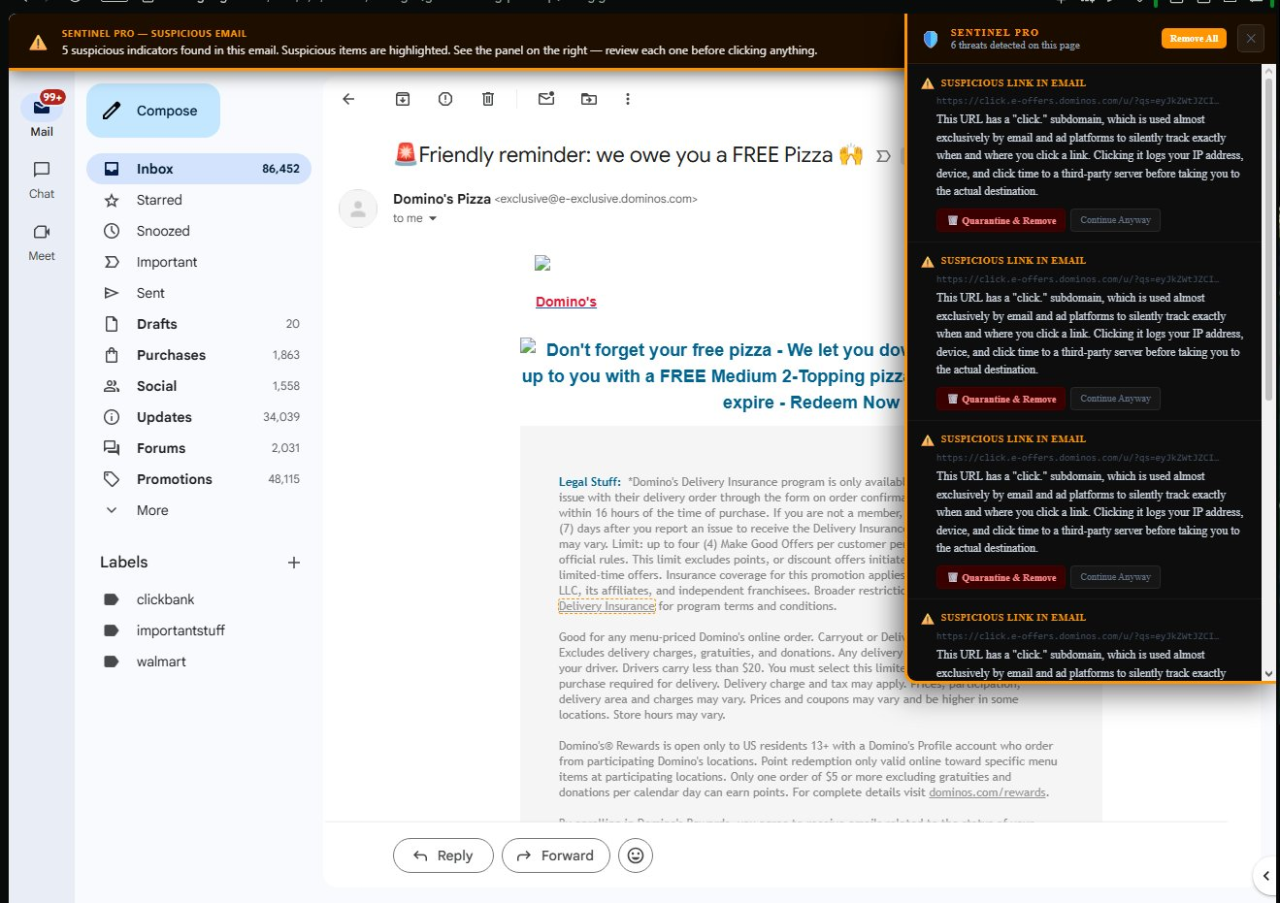Archive this email using the toolbar icon

[x=402, y=99]
